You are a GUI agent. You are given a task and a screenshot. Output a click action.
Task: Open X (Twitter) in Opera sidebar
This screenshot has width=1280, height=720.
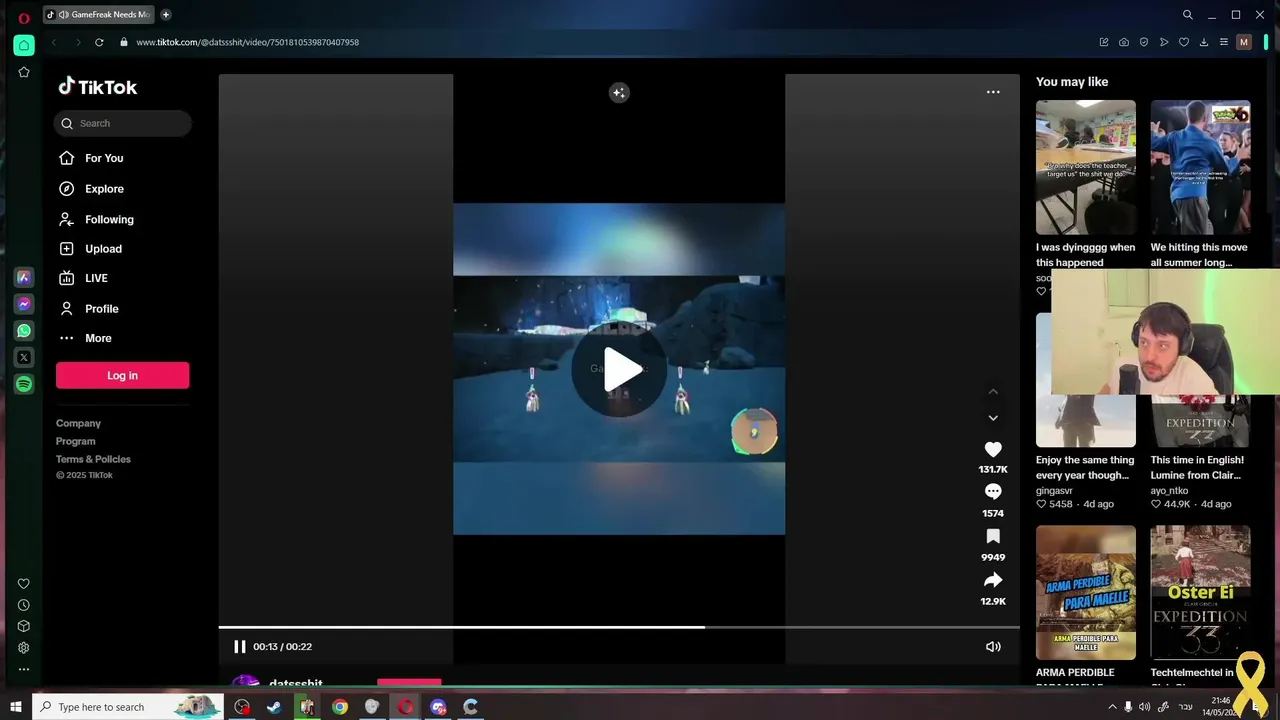tap(24, 357)
